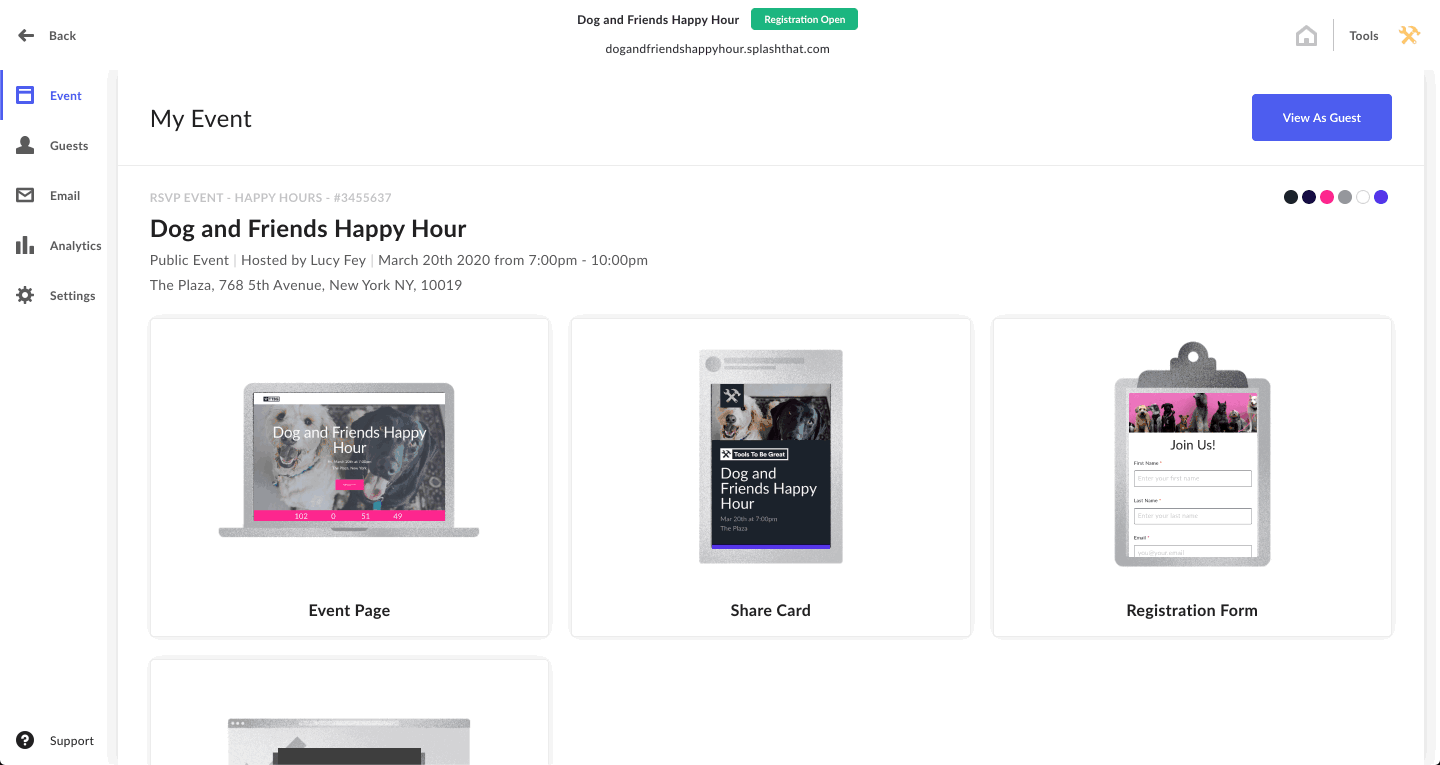The width and height of the screenshot is (1440, 765).
Task: Click the hammer and wrench Tools icon
Action: coord(1409,35)
